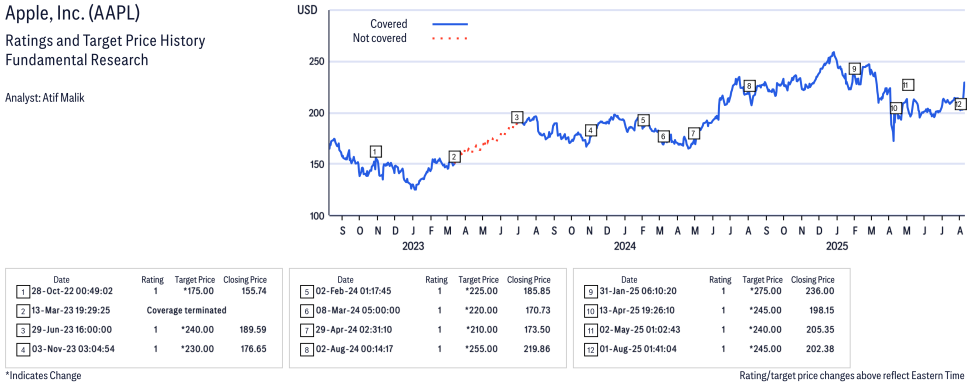Click the target price '*240.00' for 29-Jun-23
The width and height of the screenshot is (975, 382).
click(x=200, y=330)
